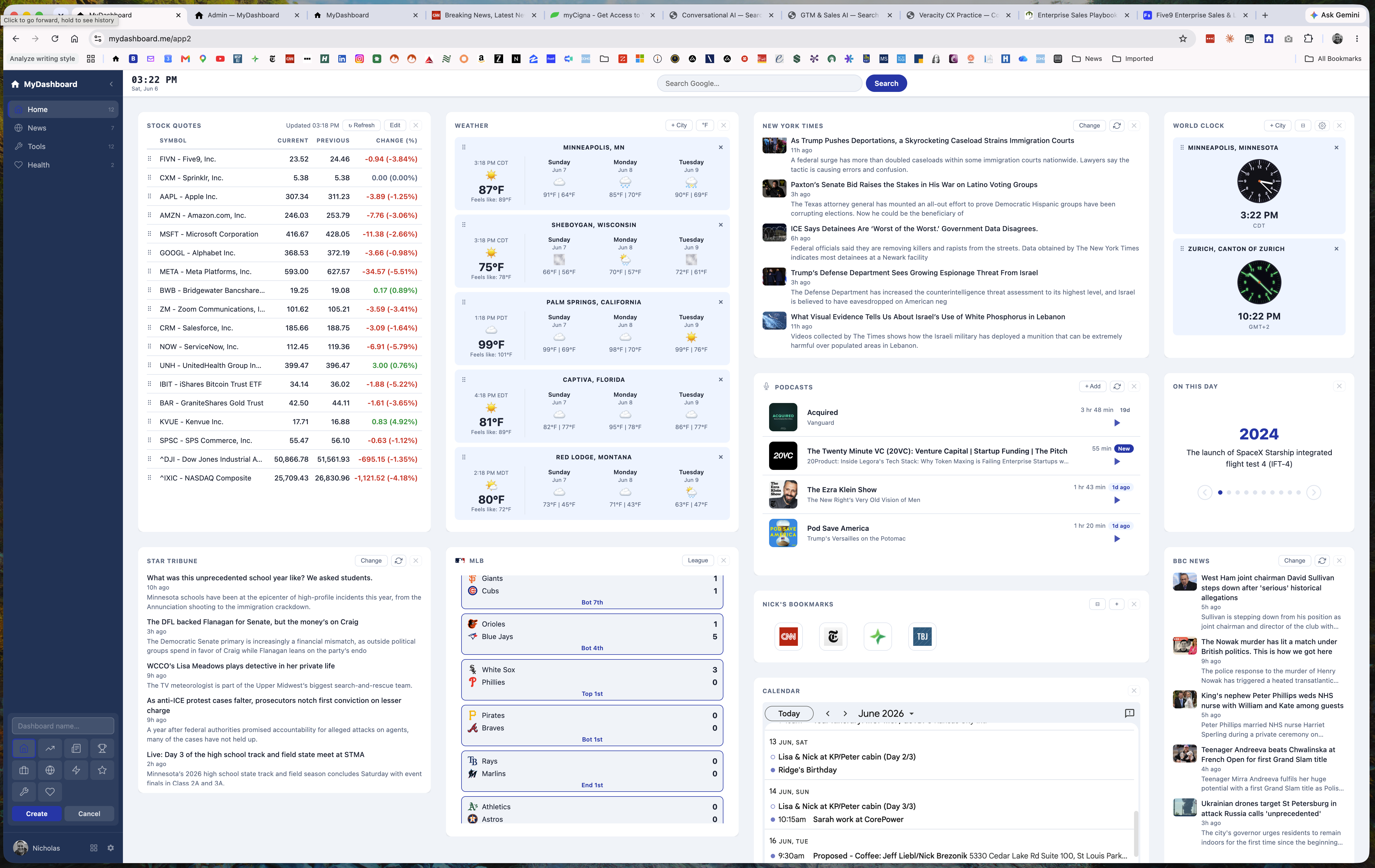Focus the Search Google box

pos(760,83)
